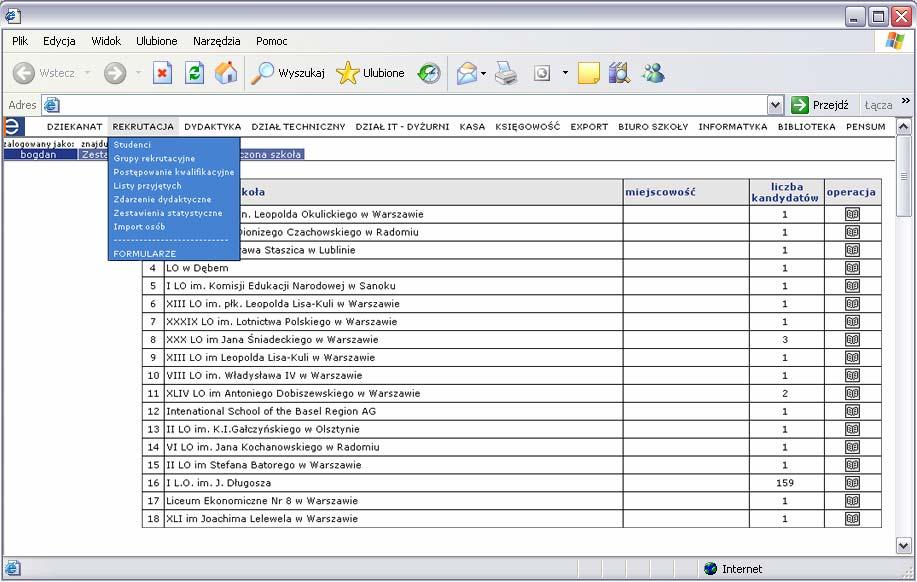
Task: Open operation icon for Leopolda Okulickiego row
Action: pos(852,214)
